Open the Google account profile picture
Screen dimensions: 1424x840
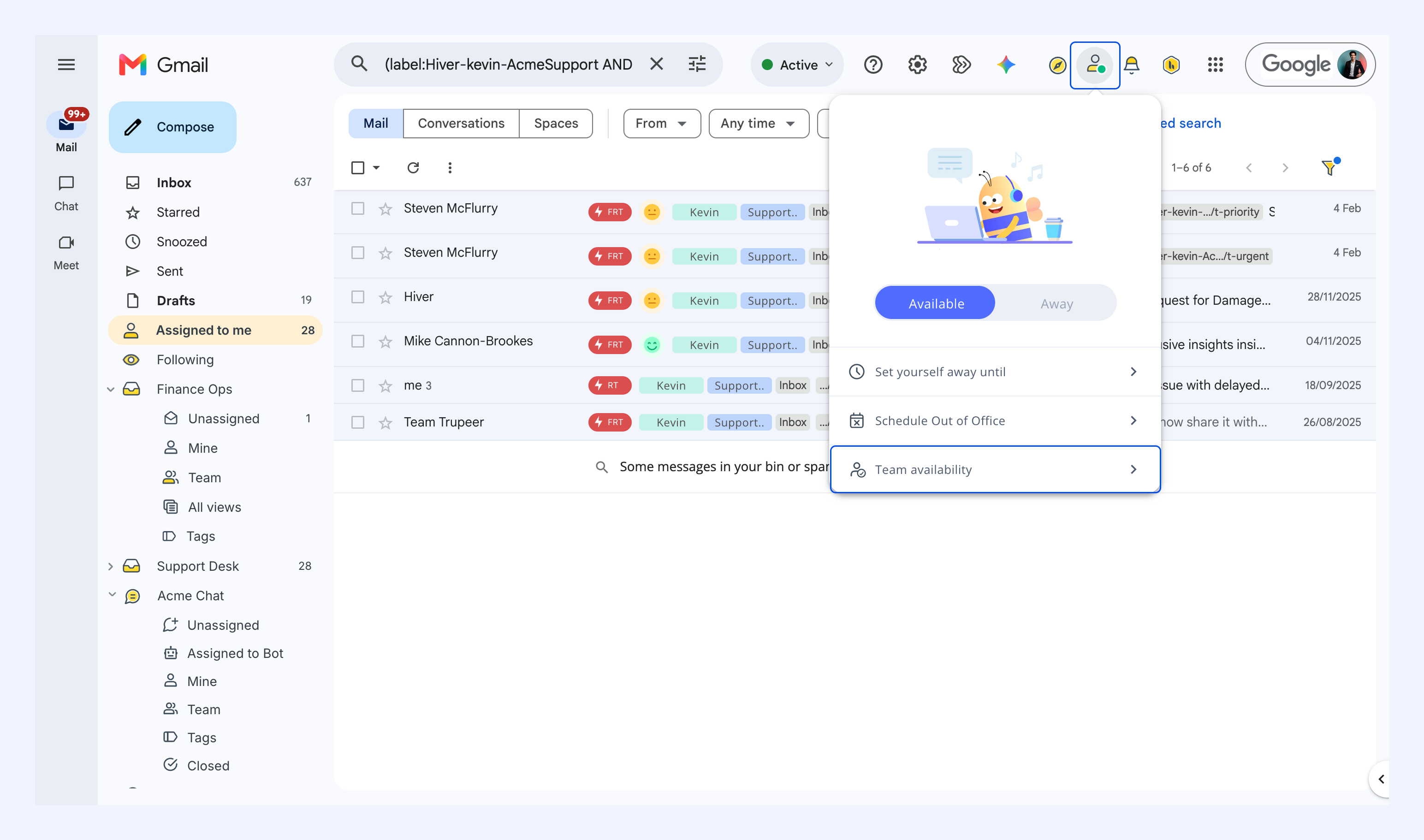pyautogui.click(x=1352, y=65)
